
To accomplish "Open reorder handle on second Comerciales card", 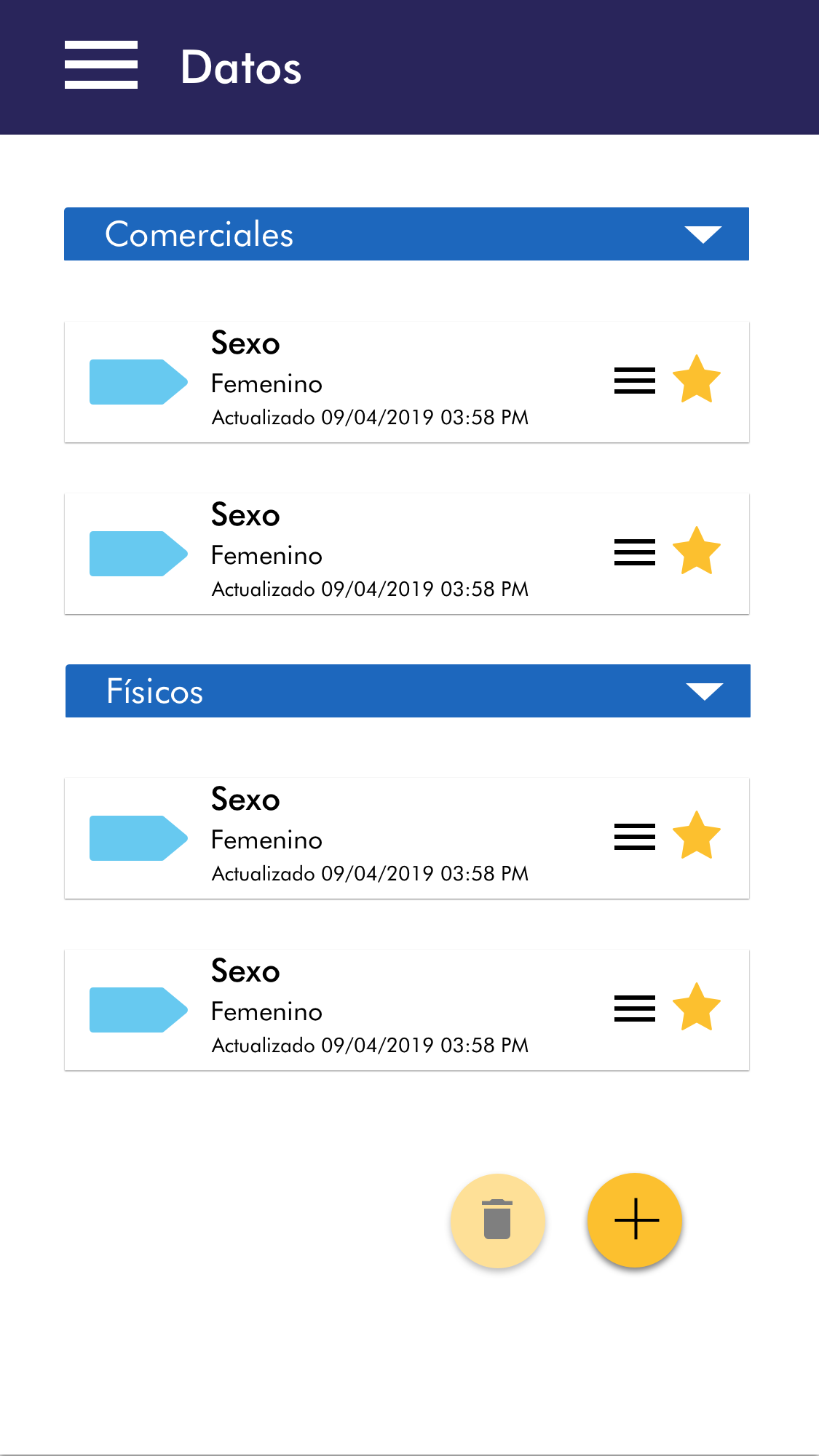I will (x=634, y=552).
